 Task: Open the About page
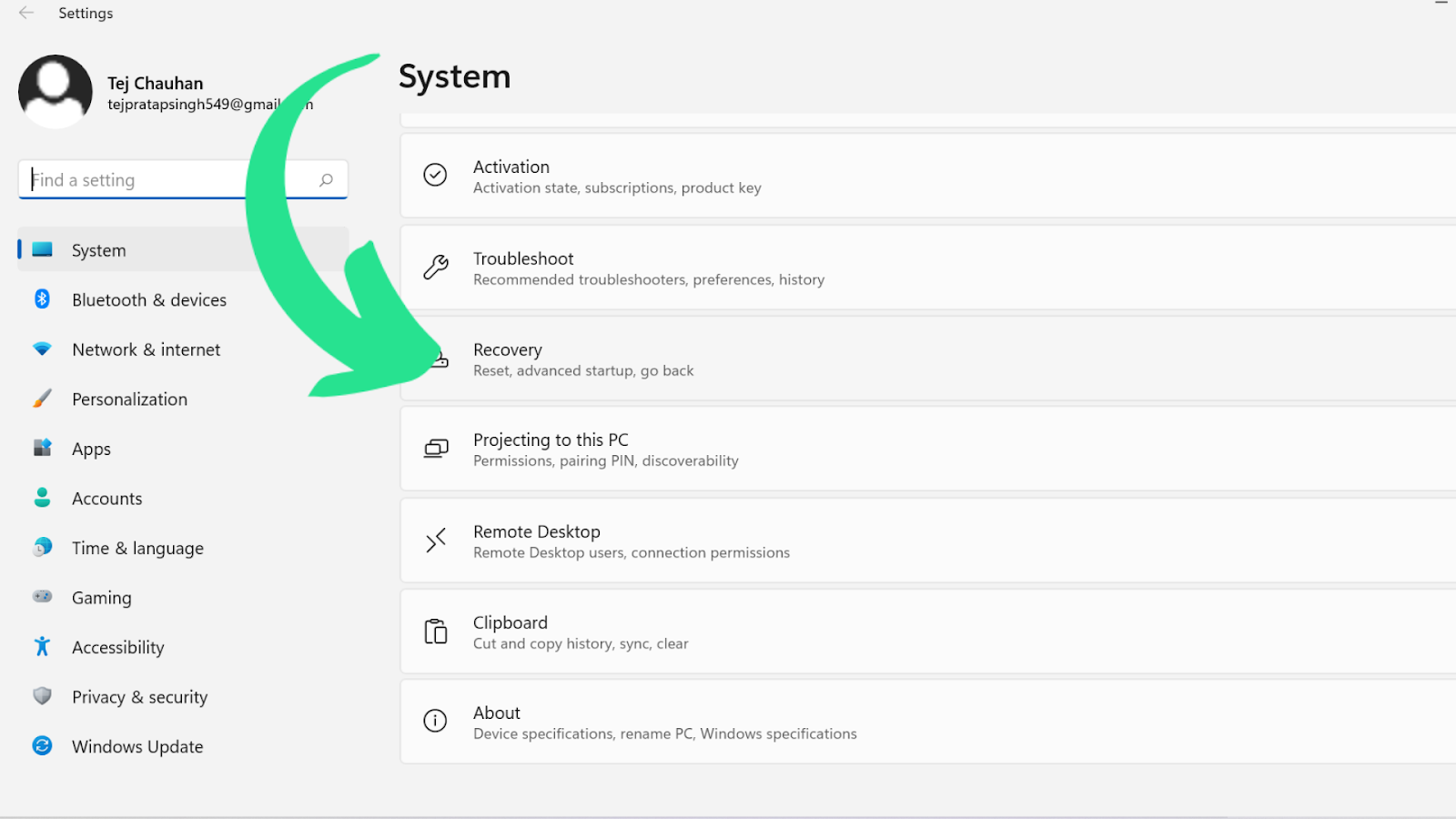click(x=928, y=722)
